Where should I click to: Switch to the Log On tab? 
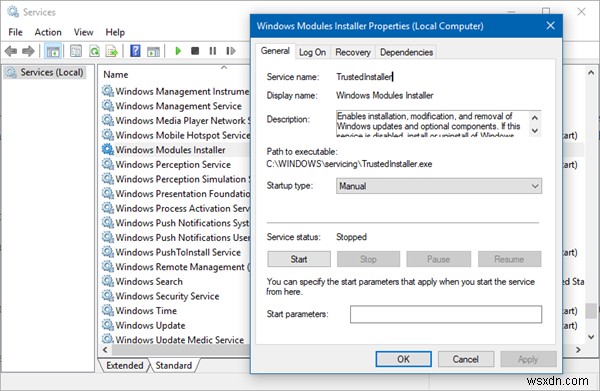312,52
